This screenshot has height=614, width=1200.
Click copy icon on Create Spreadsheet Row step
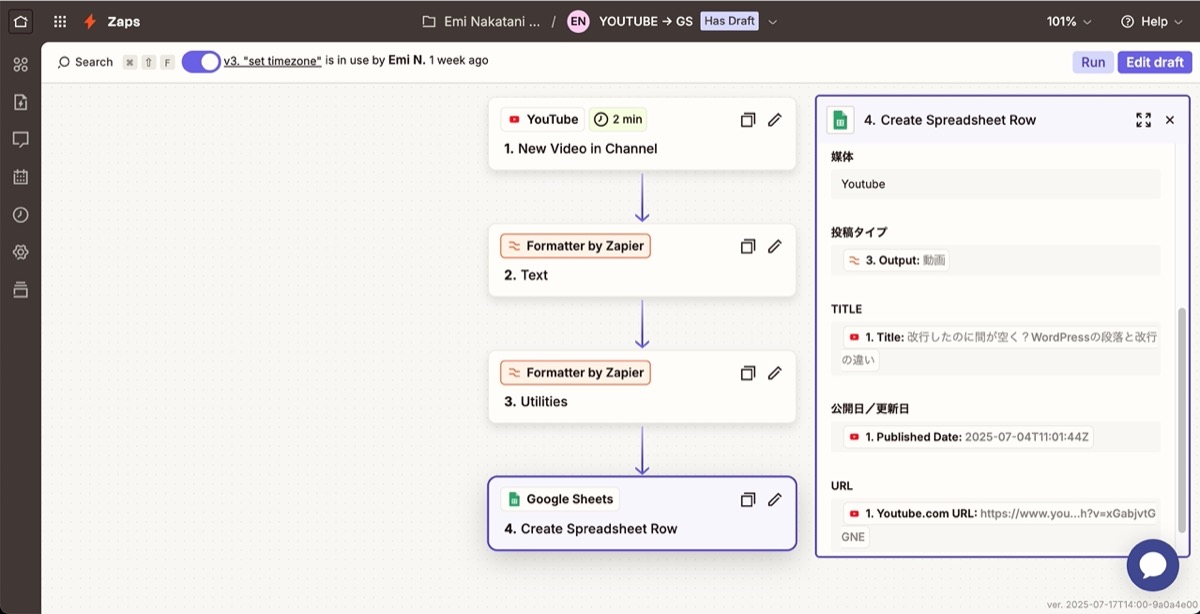(747, 500)
